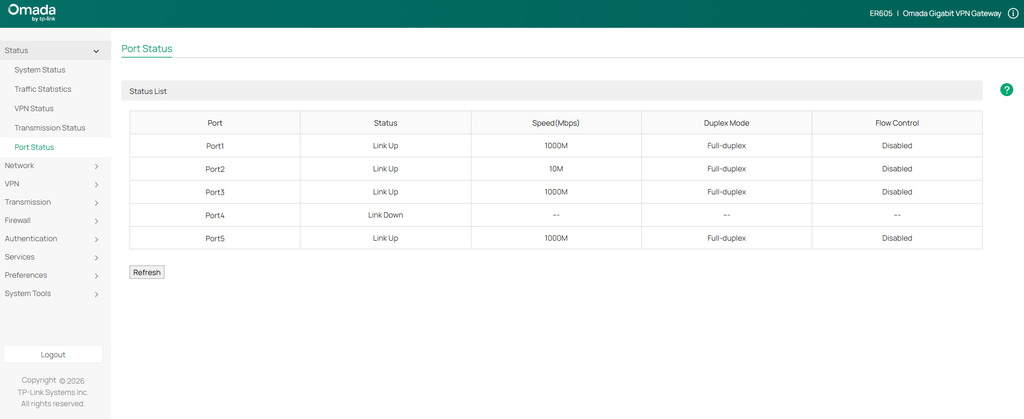Viewport: 1024px width, 419px height.
Task: Open Transmission Status in the Status submenu
Action: [x=50, y=128]
